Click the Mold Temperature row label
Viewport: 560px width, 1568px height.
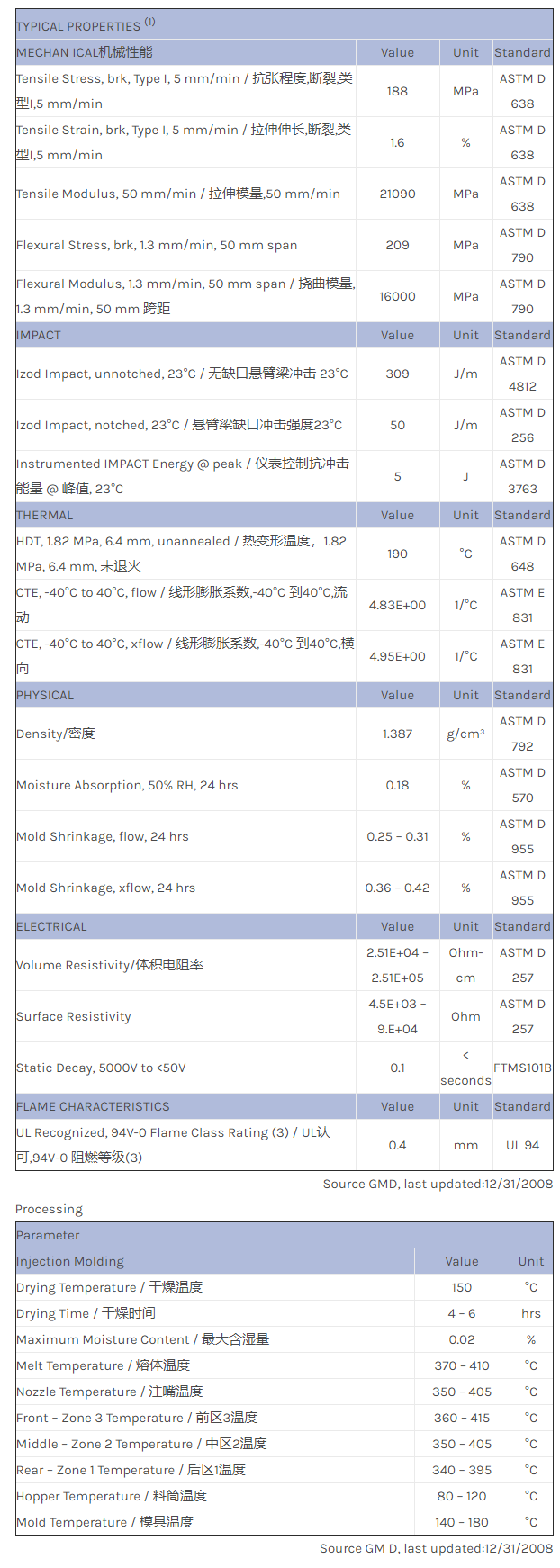coord(104,1522)
